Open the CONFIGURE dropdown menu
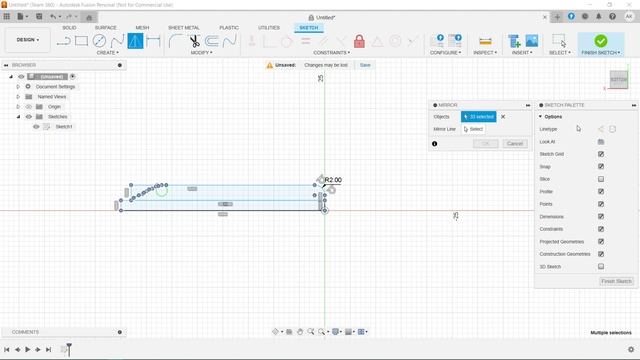The image size is (640, 360). coord(445,53)
